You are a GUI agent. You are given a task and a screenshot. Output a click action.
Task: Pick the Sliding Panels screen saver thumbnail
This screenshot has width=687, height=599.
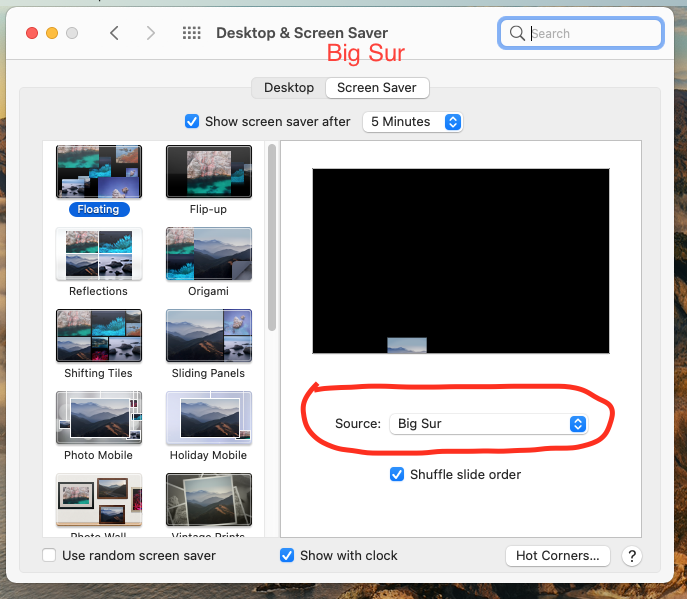pyautogui.click(x=209, y=336)
